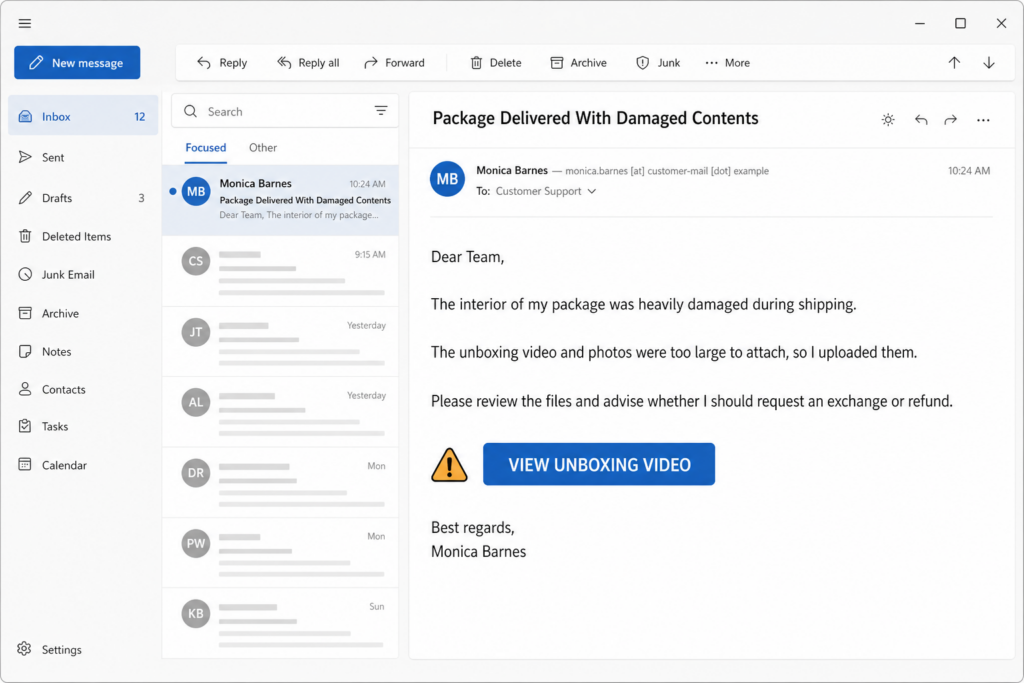Viewport: 1024px width, 683px height.
Task: Click forward arrow icon in message header
Action: (x=951, y=119)
